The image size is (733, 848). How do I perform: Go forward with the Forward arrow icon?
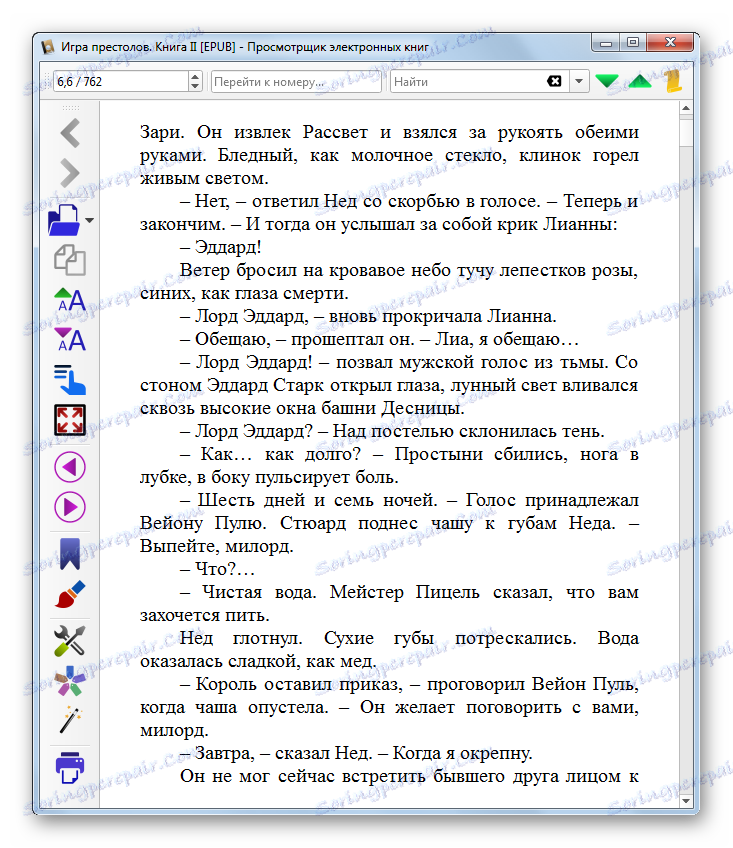click(x=70, y=173)
